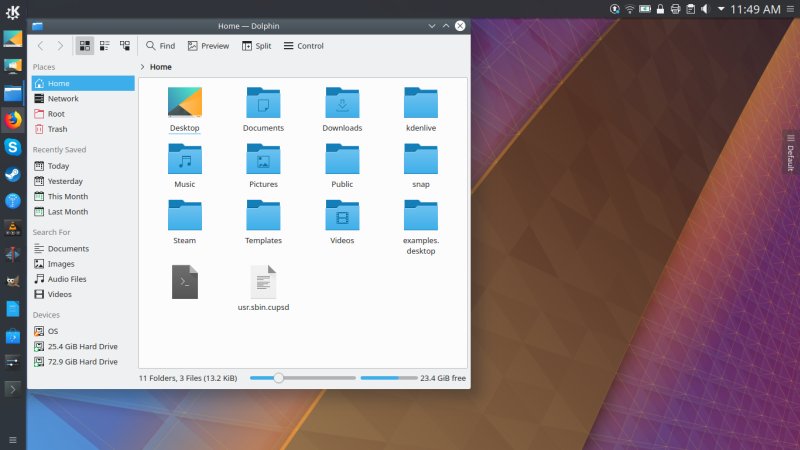Open the printer tray icon
Image resolution: width=800 pixels, height=450 pixels.
pos(676,9)
